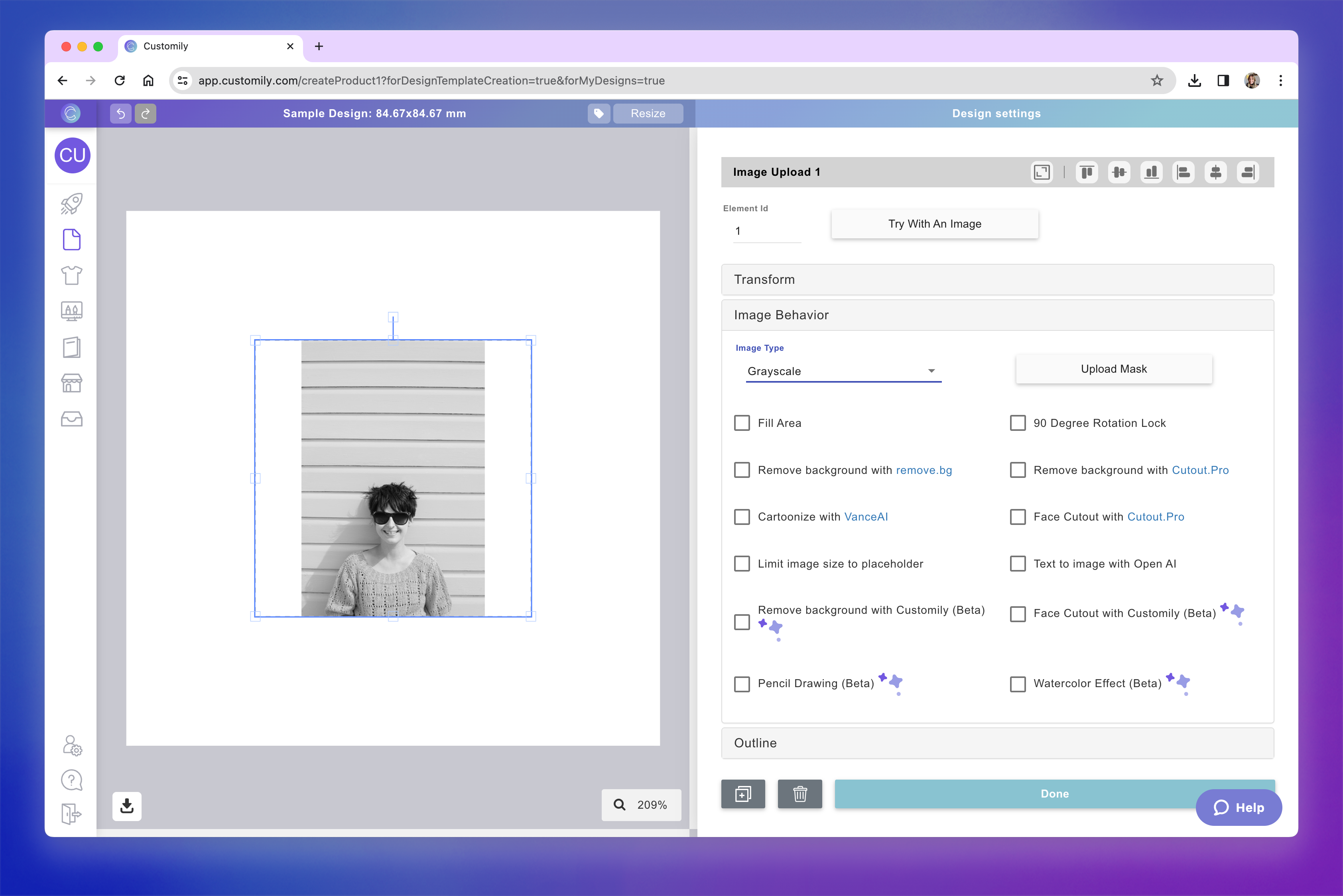Select the align top icon in Image Upload 1
The image size is (1343, 896).
(1087, 172)
